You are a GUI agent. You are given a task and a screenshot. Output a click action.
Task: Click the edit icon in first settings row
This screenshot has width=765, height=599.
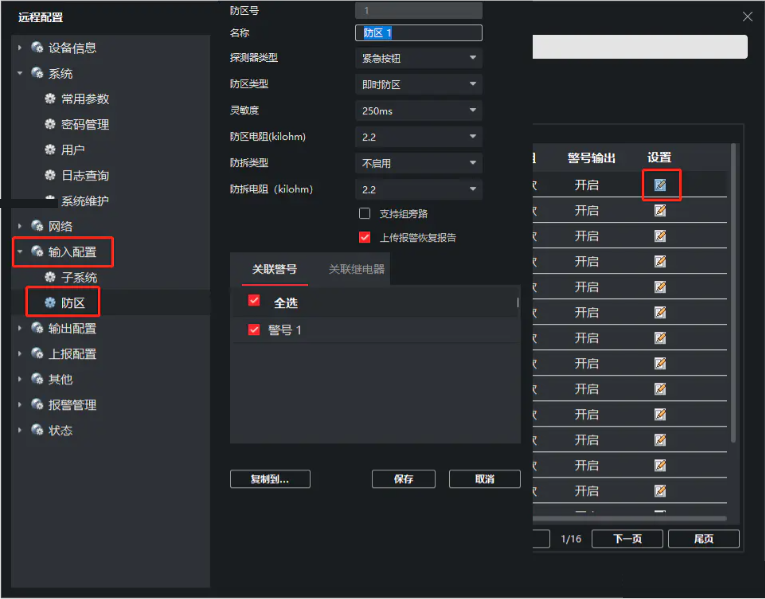point(660,185)
